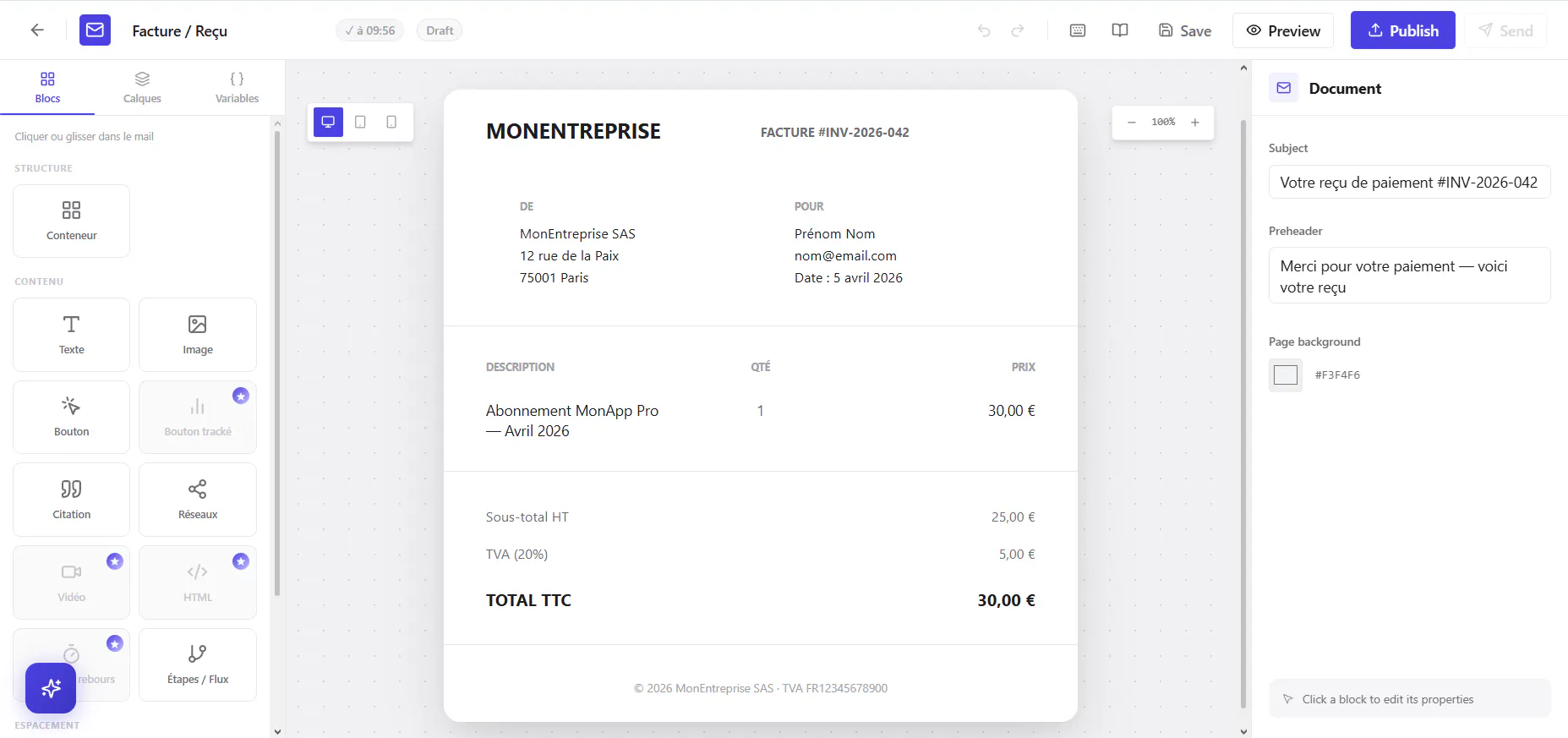Open the keyboard shortcuts icon
The width and height of the screenshot is (1568, 738).
1078,30
